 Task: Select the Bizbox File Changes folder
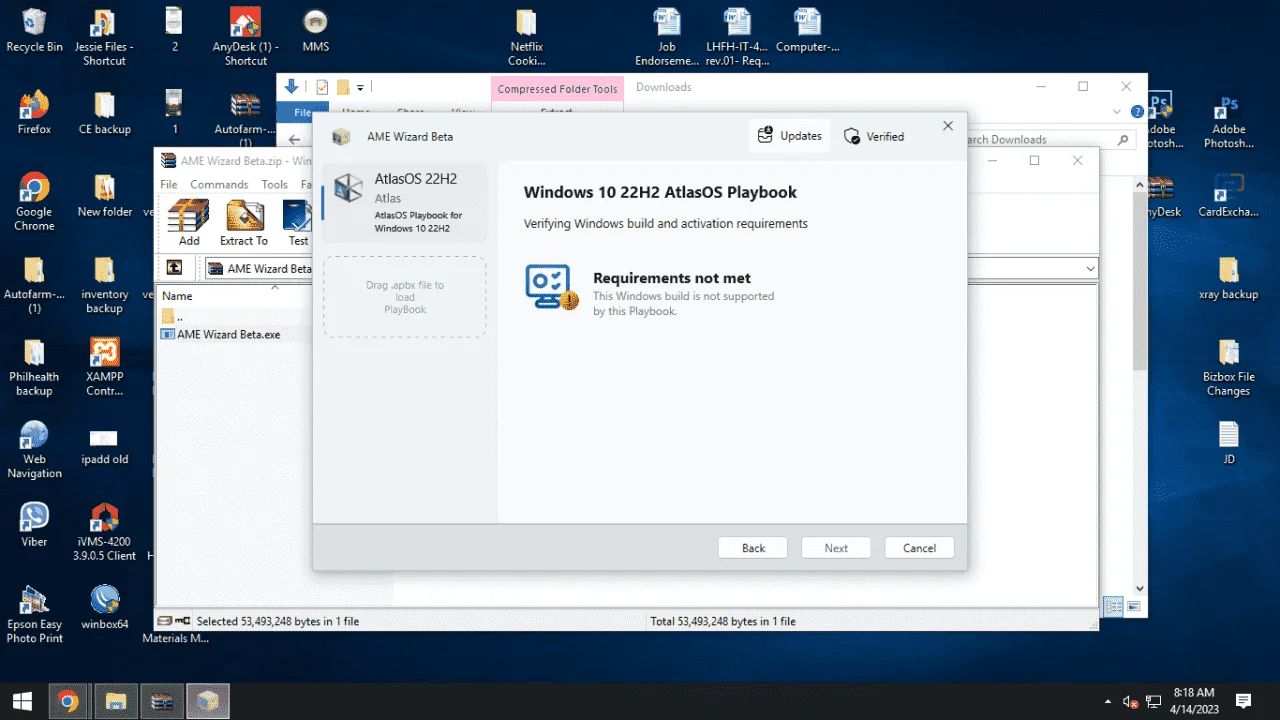point(1228,367)
